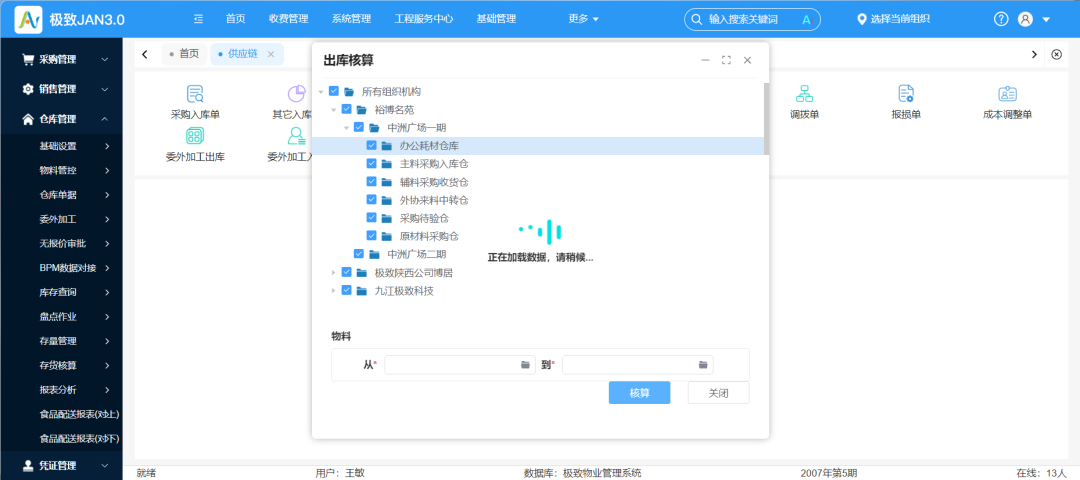Screen dimensions: 1080x480
Task: Click the dialog's vertical scrollbar
Action: coord(767,119)
